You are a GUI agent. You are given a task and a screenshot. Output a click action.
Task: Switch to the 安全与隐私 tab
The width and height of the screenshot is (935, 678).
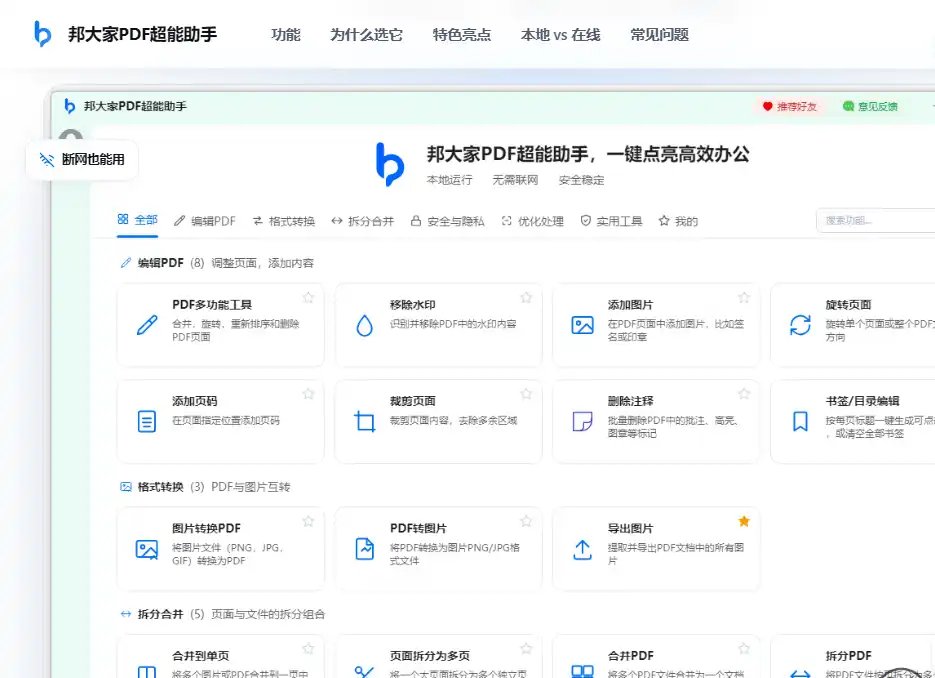coord(447,221)
